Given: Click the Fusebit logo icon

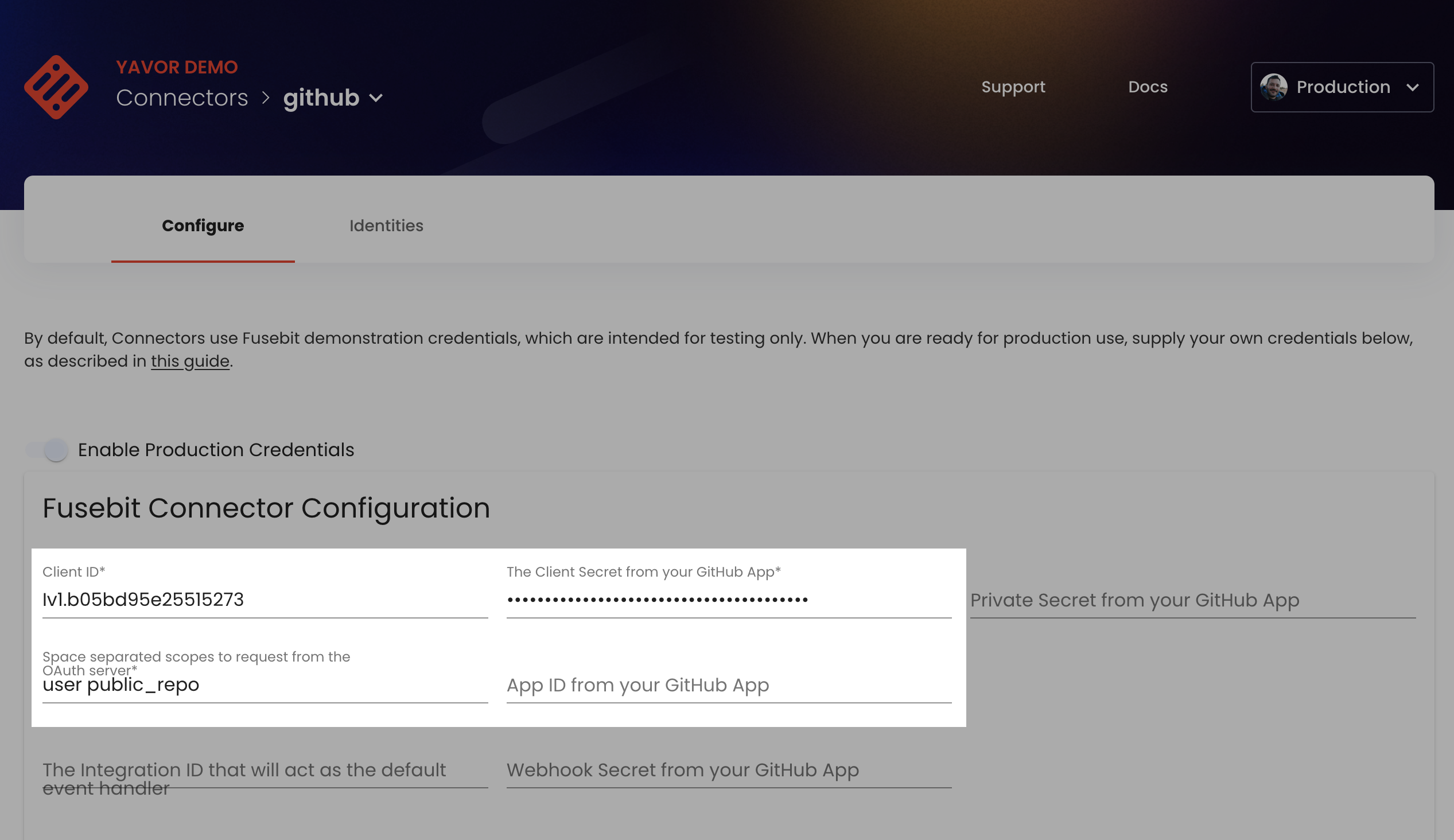Looking at the screenshot, I should [56, 87].
